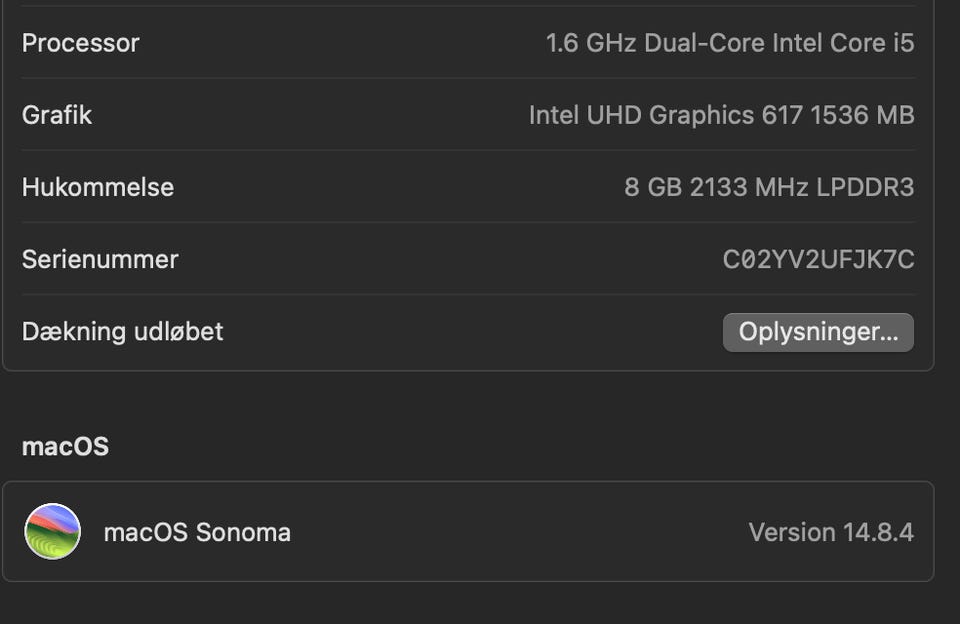
Task: Click the LPDDR3 memory type text
Action: coord(865,187)
